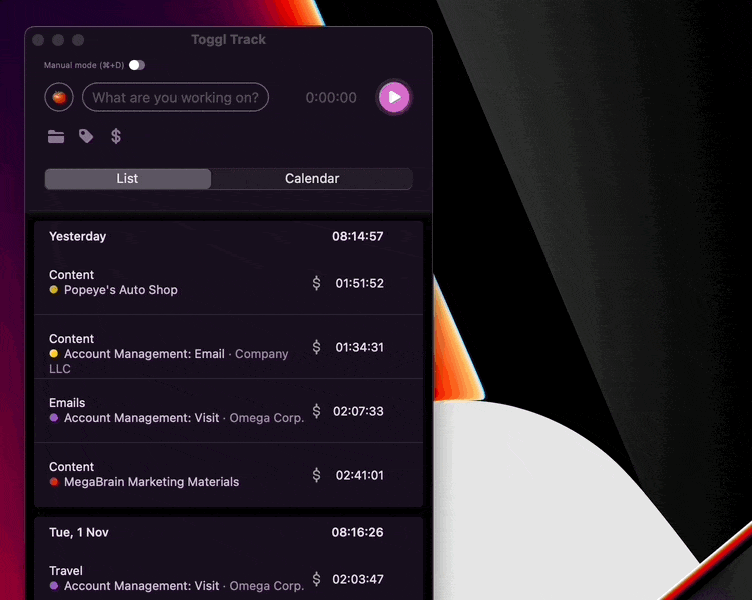The height and width of the screenshot is (600, 752).
Task: Expand the Yesterday group header
Action: tap(77, 237)
